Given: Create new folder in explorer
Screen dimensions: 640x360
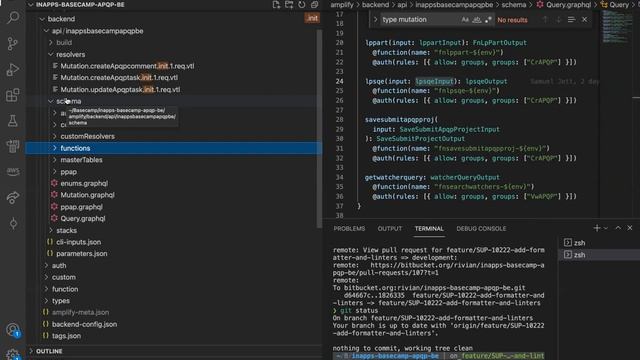Looking at the screenshot, I should pos(289,4).
